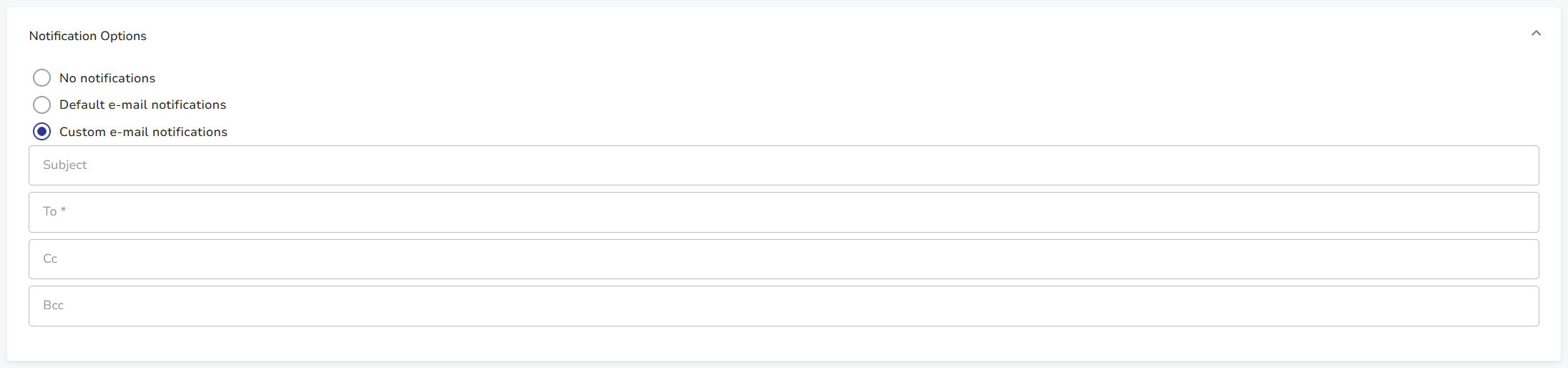Viewport: 1568px width, 368px height.
Task: Click the word "Options" in the panel title
Action: tap(123, 36)
